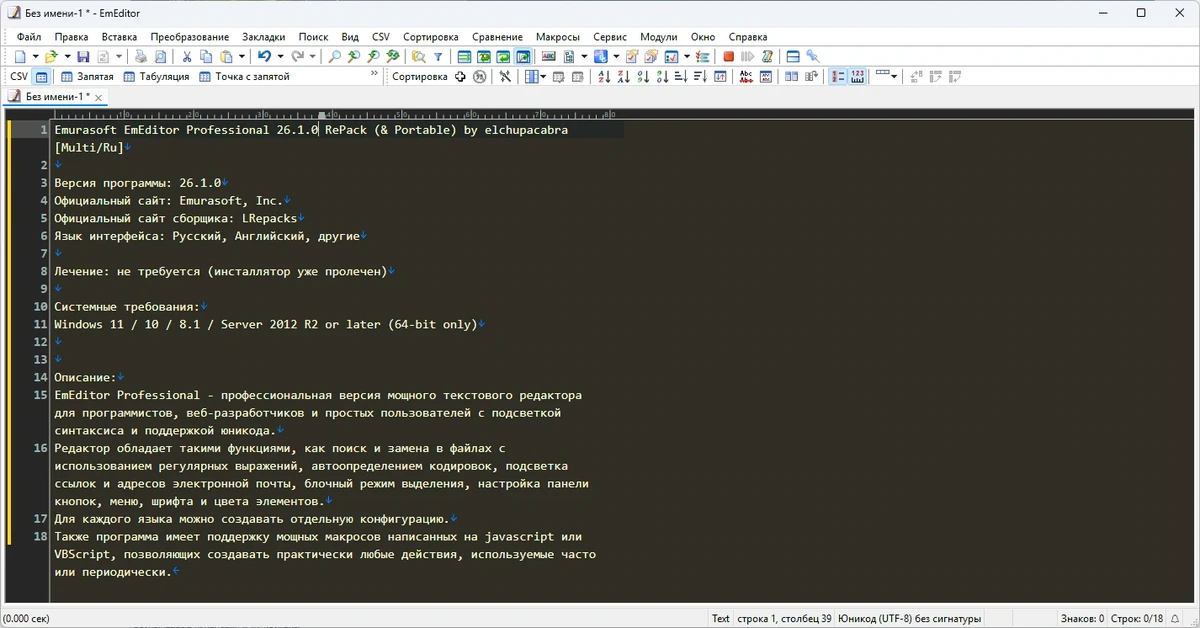Click Сортировка button in CSV toolbar
Image resolution: width=1200 pixels, height=628 pixels.
420,76
